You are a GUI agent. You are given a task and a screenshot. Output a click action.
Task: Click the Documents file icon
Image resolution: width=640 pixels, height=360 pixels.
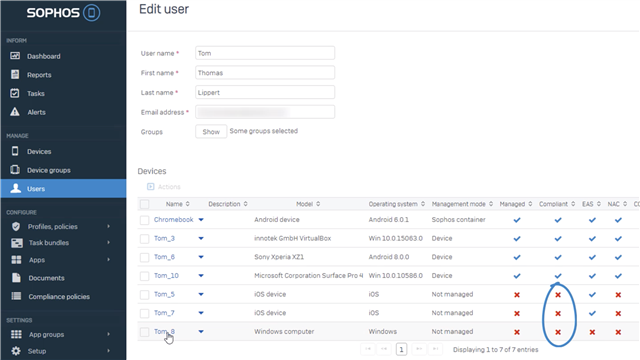pos(16,278)
